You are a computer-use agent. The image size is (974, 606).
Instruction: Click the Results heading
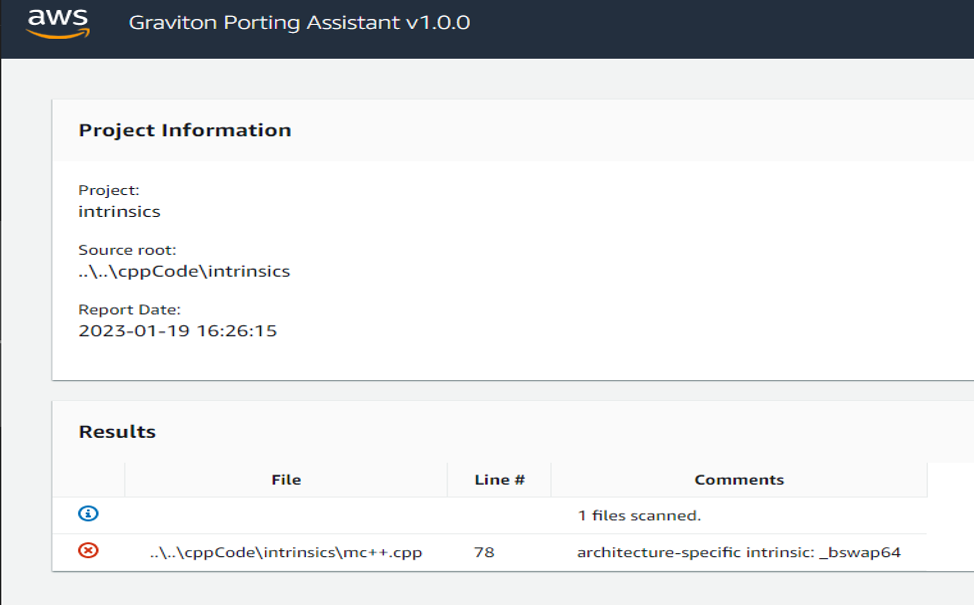[x=117, y=432]
